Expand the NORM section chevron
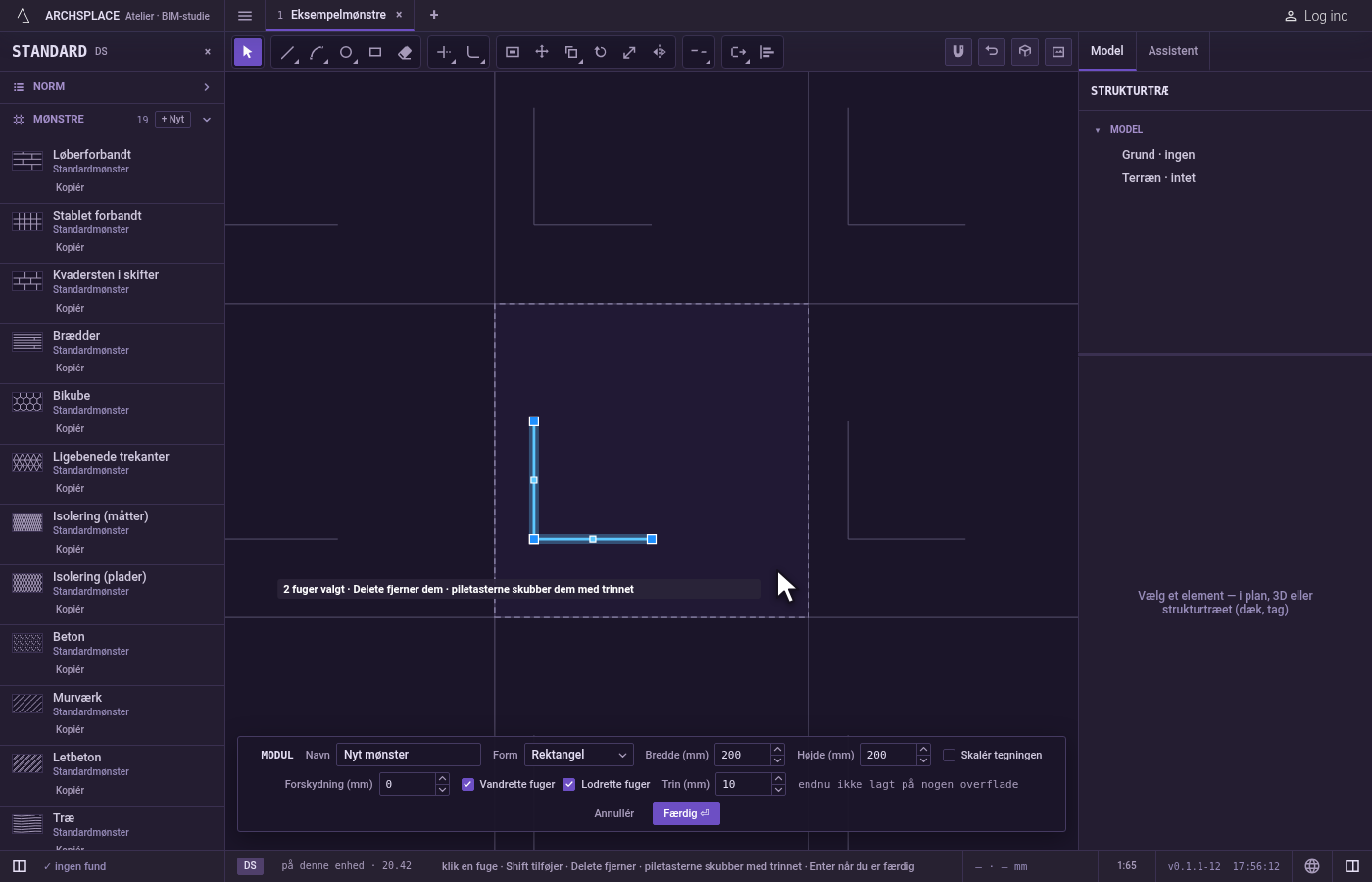1372x882 pixels. coord(207,87)
